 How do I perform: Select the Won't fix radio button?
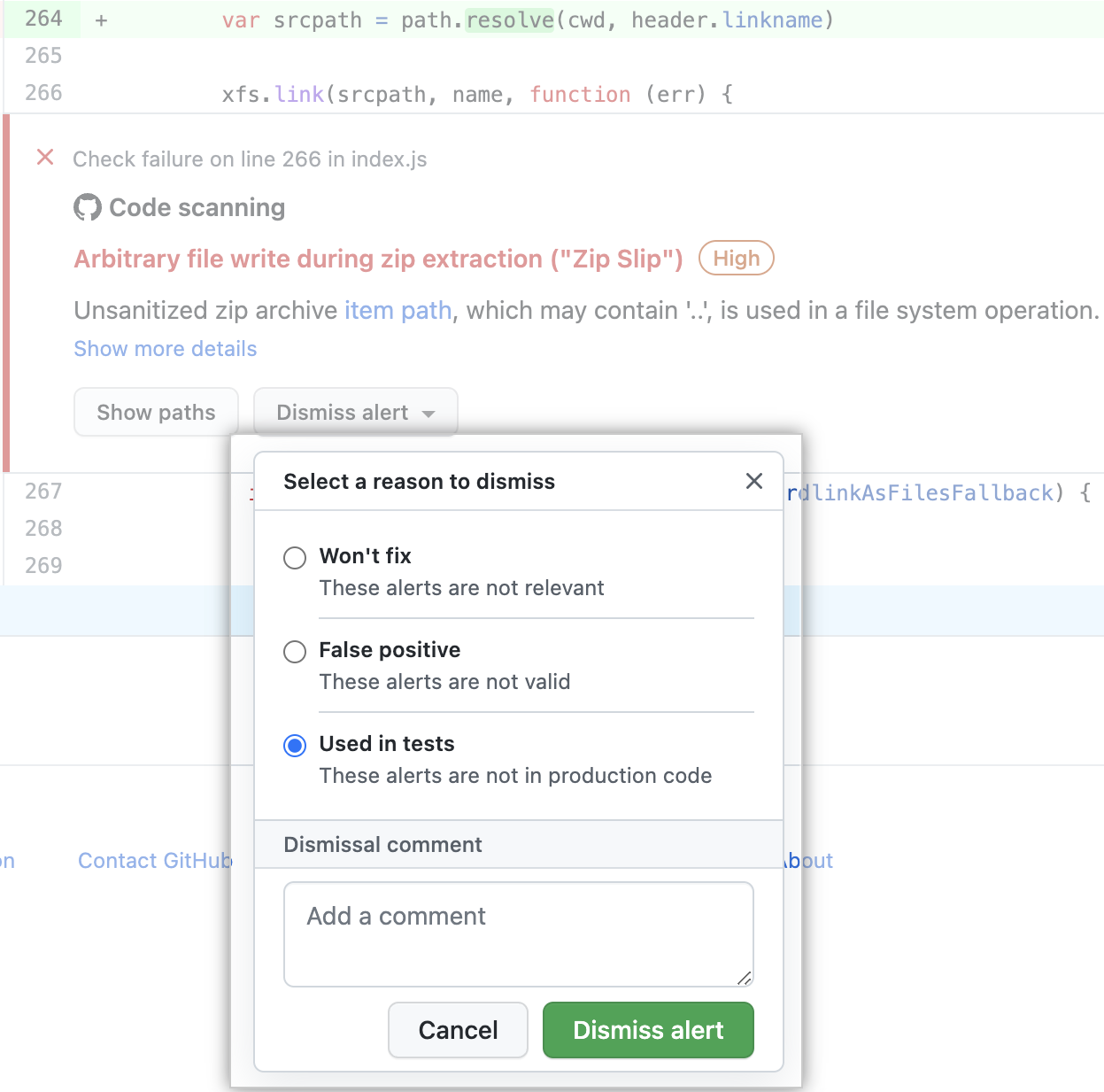295,558
